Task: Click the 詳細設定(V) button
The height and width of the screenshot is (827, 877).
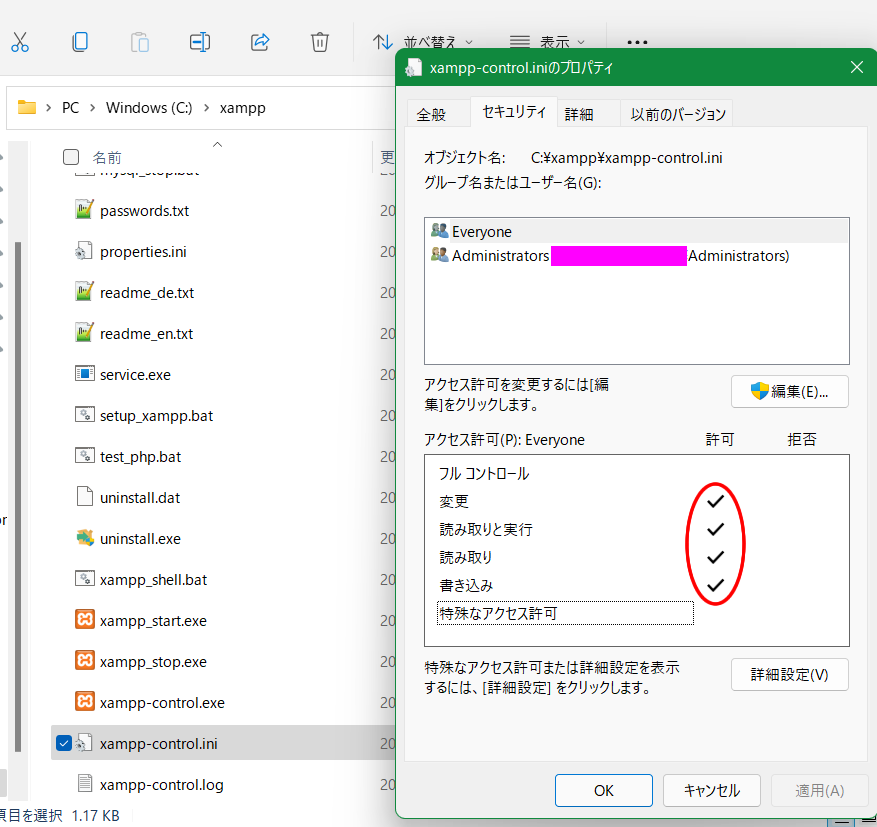Action: [789, 674]
